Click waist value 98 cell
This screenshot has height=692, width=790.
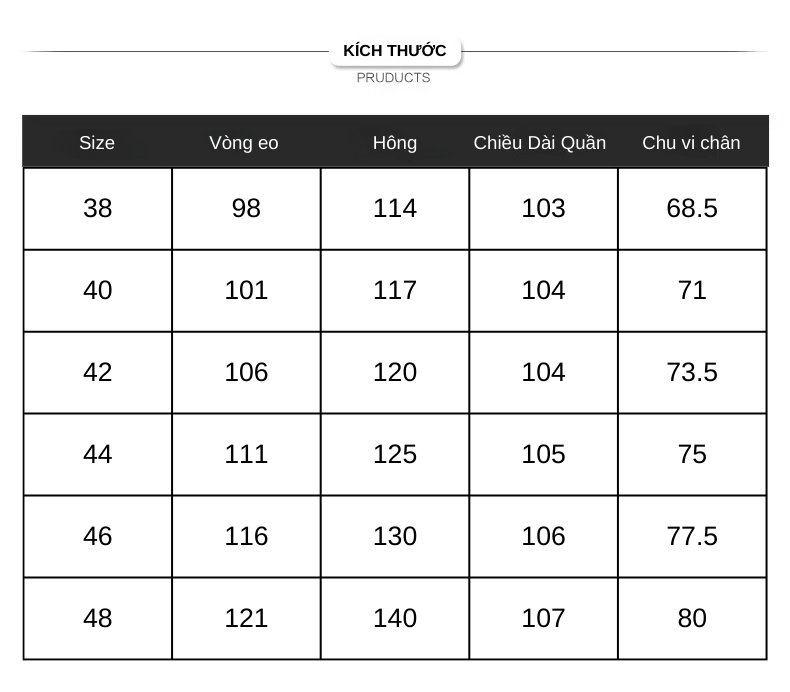point(246,209)
